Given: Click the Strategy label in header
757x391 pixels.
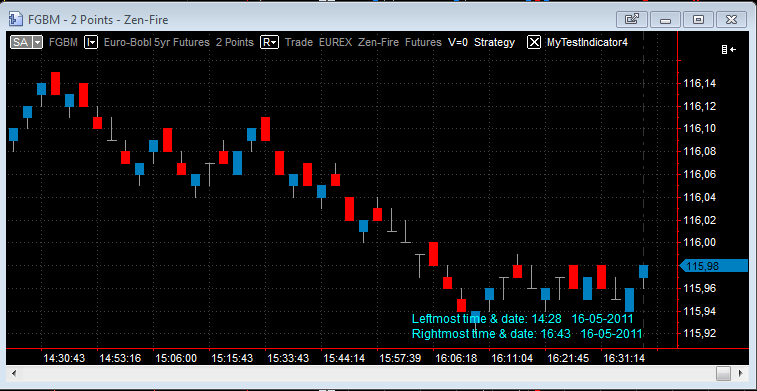Looking at the screenshot, I should coord(494,42).
